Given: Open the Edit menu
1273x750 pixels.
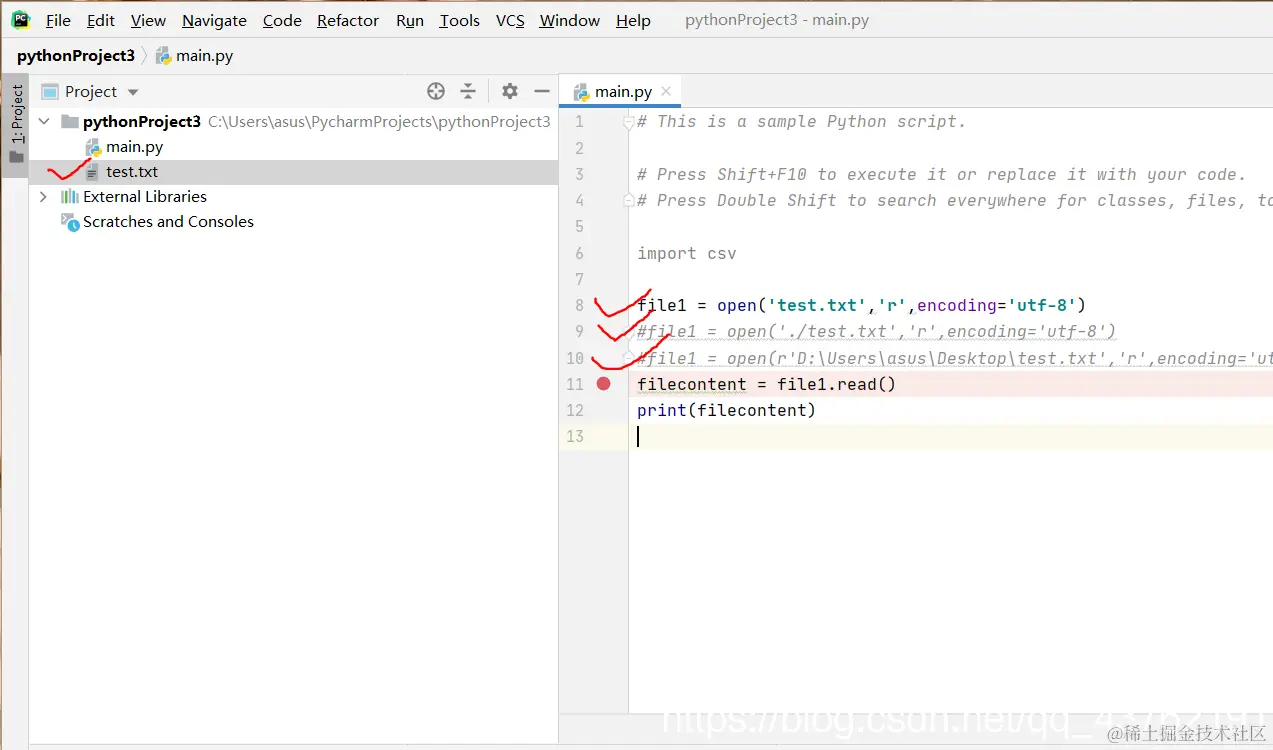Looking at the screenshot, I should pyautogui.click(x=100, y=20).
